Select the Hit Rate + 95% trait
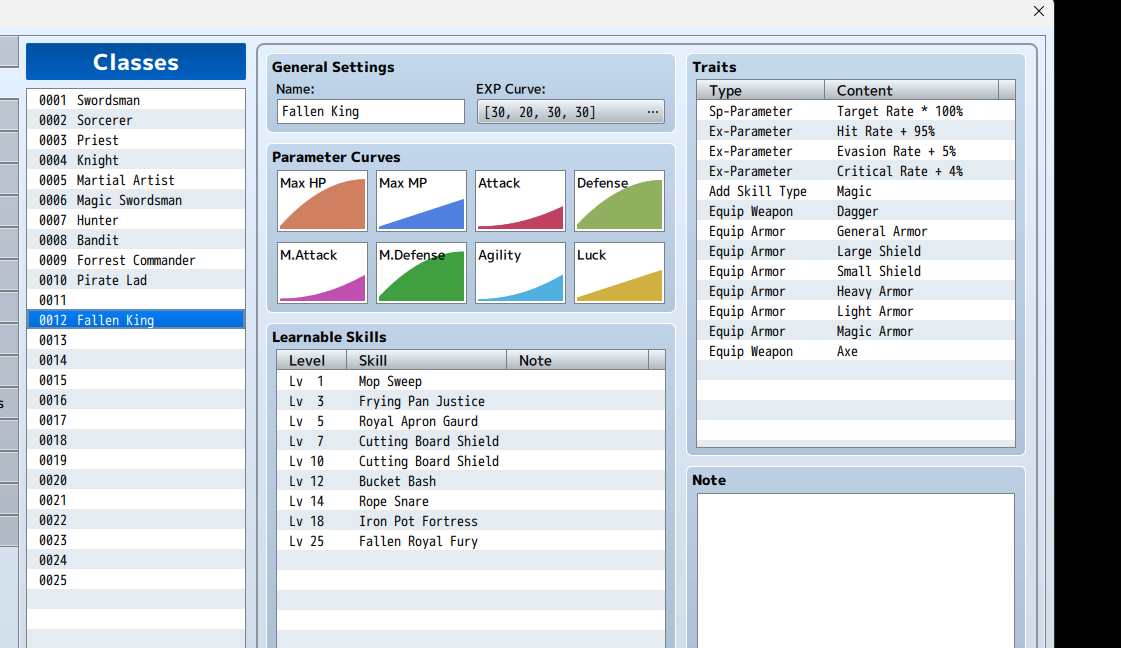 click(x=856, y=132)
